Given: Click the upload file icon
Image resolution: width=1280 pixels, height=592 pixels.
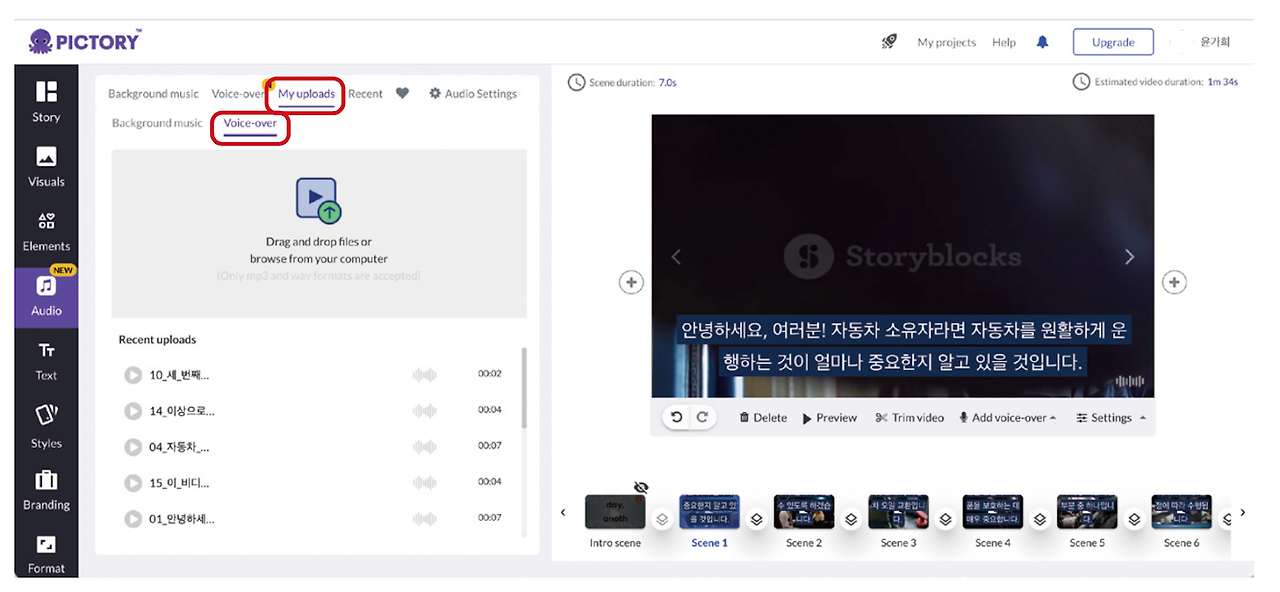Looking at the screenshot, I should tap(318, 200).
